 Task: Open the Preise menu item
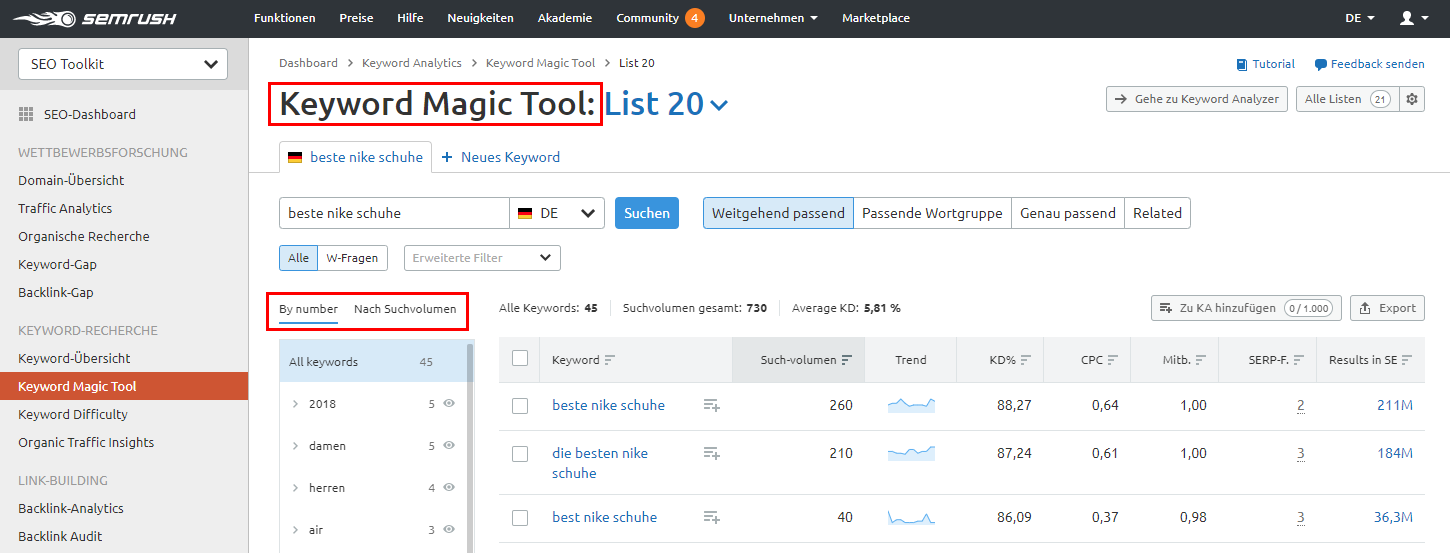pos(356,18)
